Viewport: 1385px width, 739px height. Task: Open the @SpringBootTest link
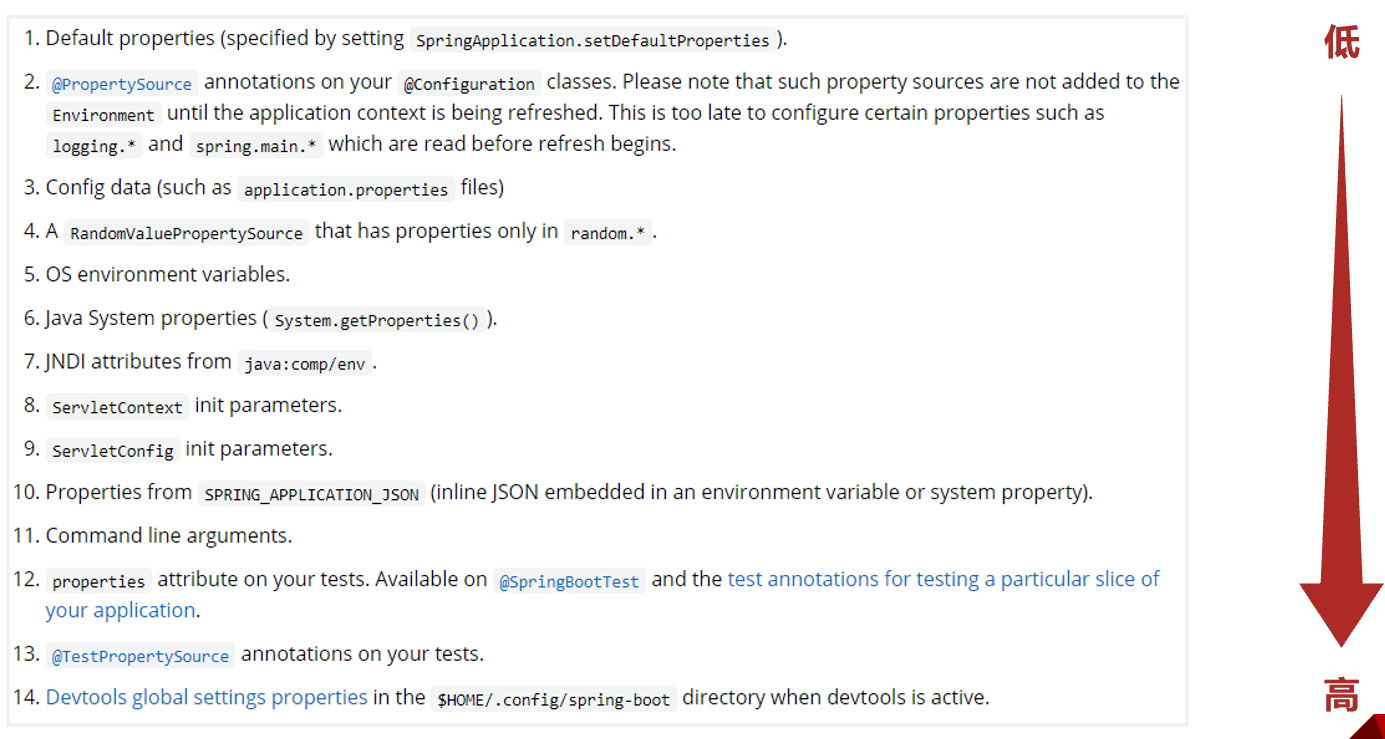coord(569,581)
